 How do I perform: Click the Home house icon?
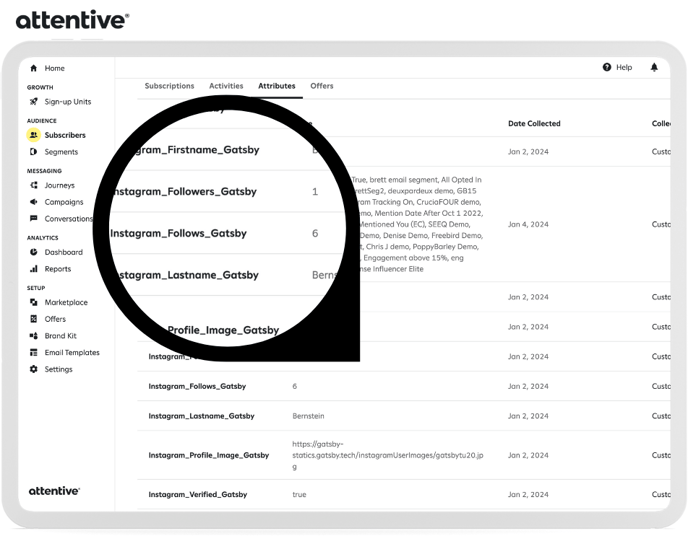click(33, 68)
